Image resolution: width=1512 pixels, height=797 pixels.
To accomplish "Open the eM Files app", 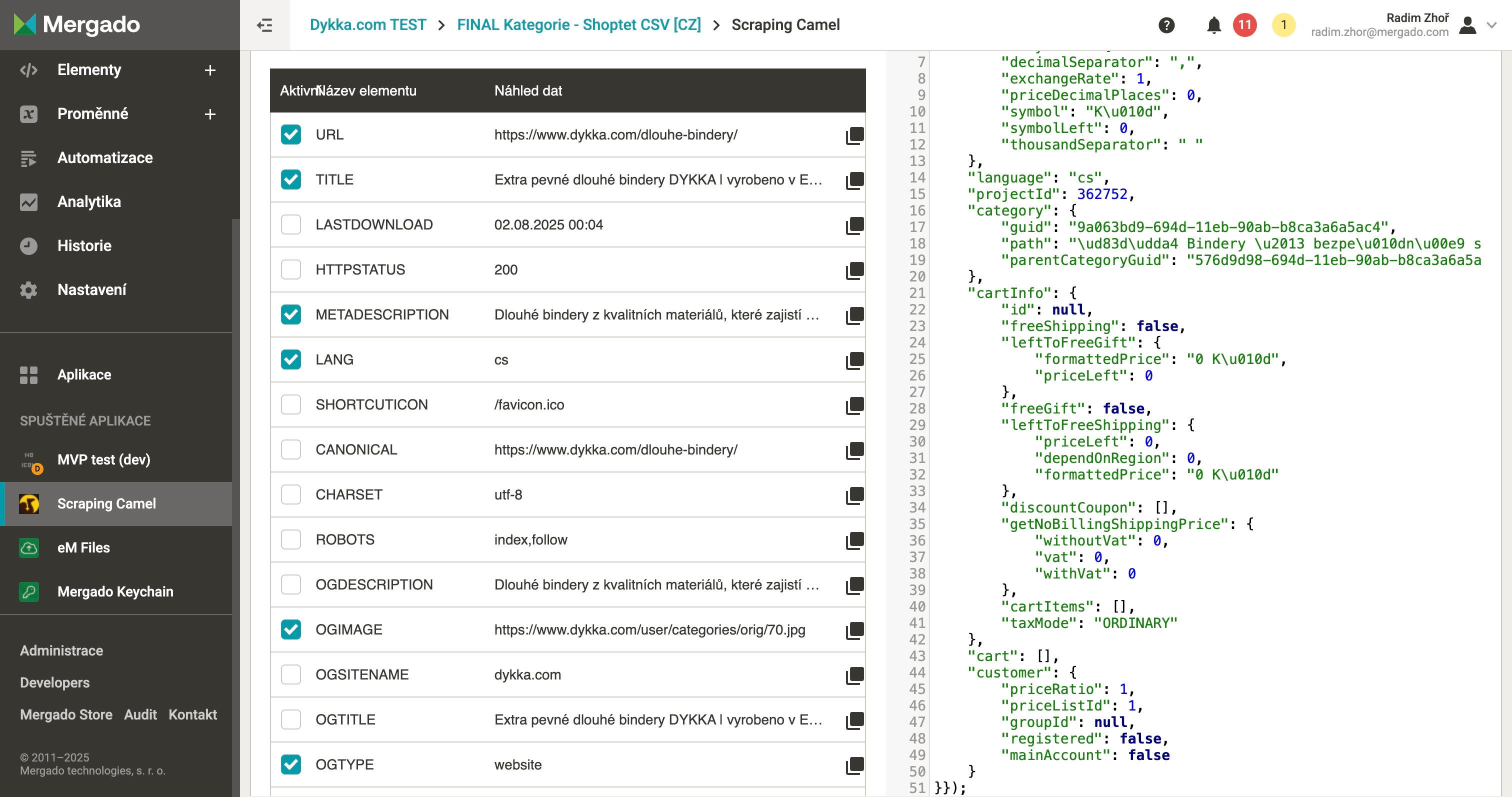I will tap(83, 547).
